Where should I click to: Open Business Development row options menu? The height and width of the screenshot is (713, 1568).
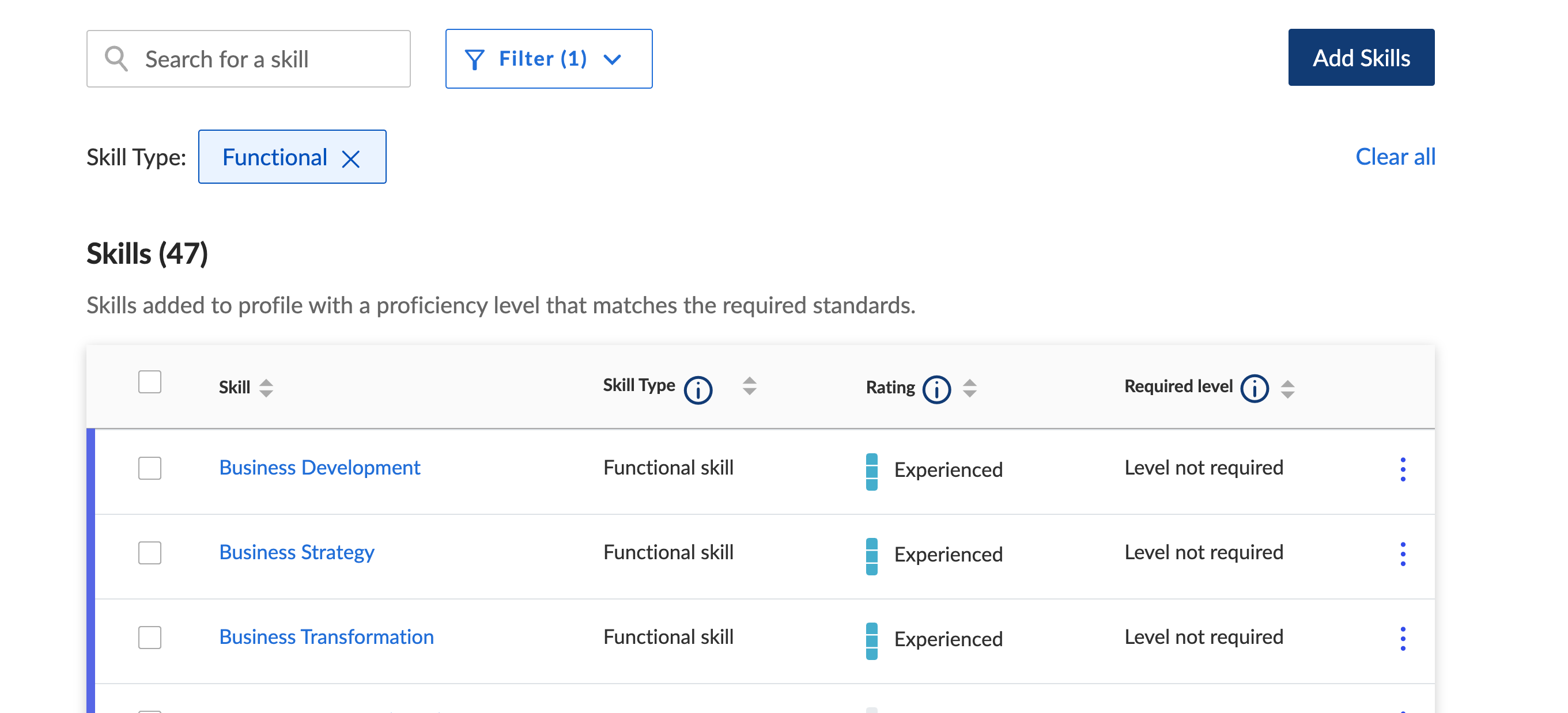pyautogui.click(x=1403, y=469)
